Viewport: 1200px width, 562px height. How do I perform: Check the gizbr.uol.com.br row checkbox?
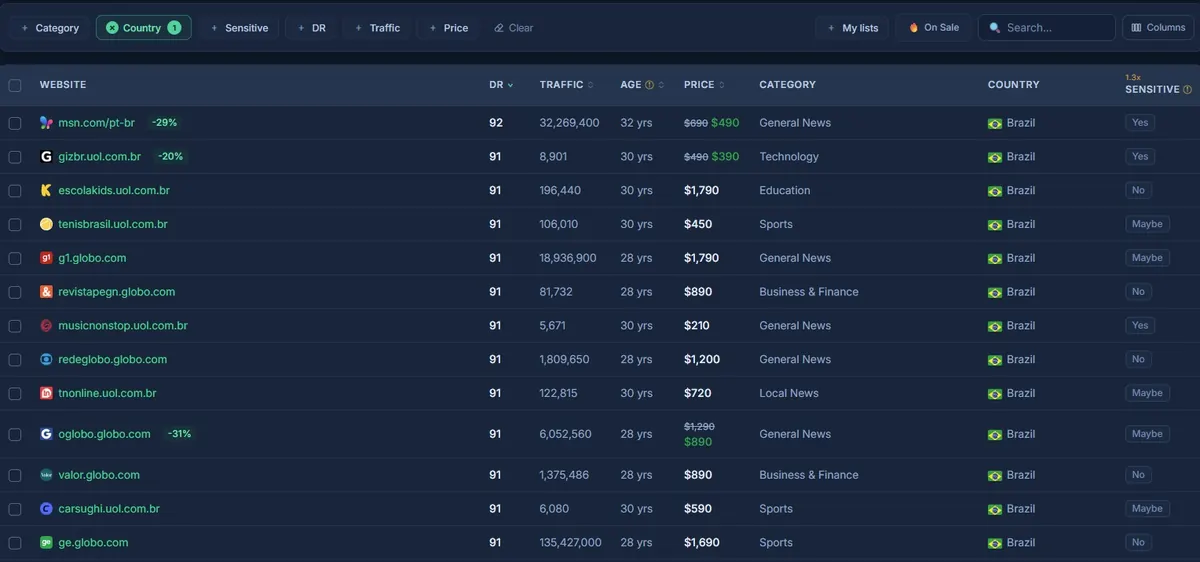click(15, 157)
